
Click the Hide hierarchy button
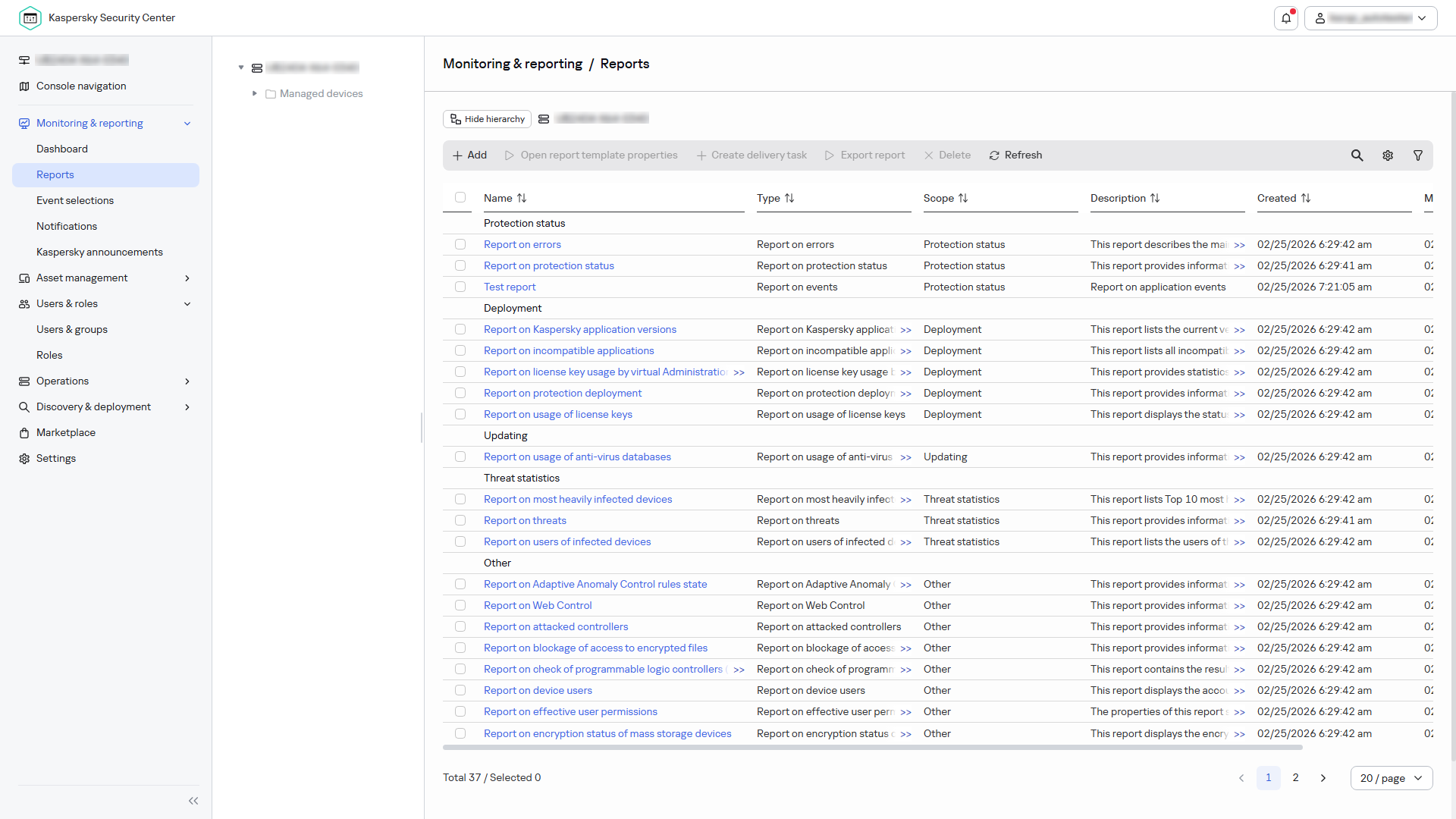[x=487, y=119]
